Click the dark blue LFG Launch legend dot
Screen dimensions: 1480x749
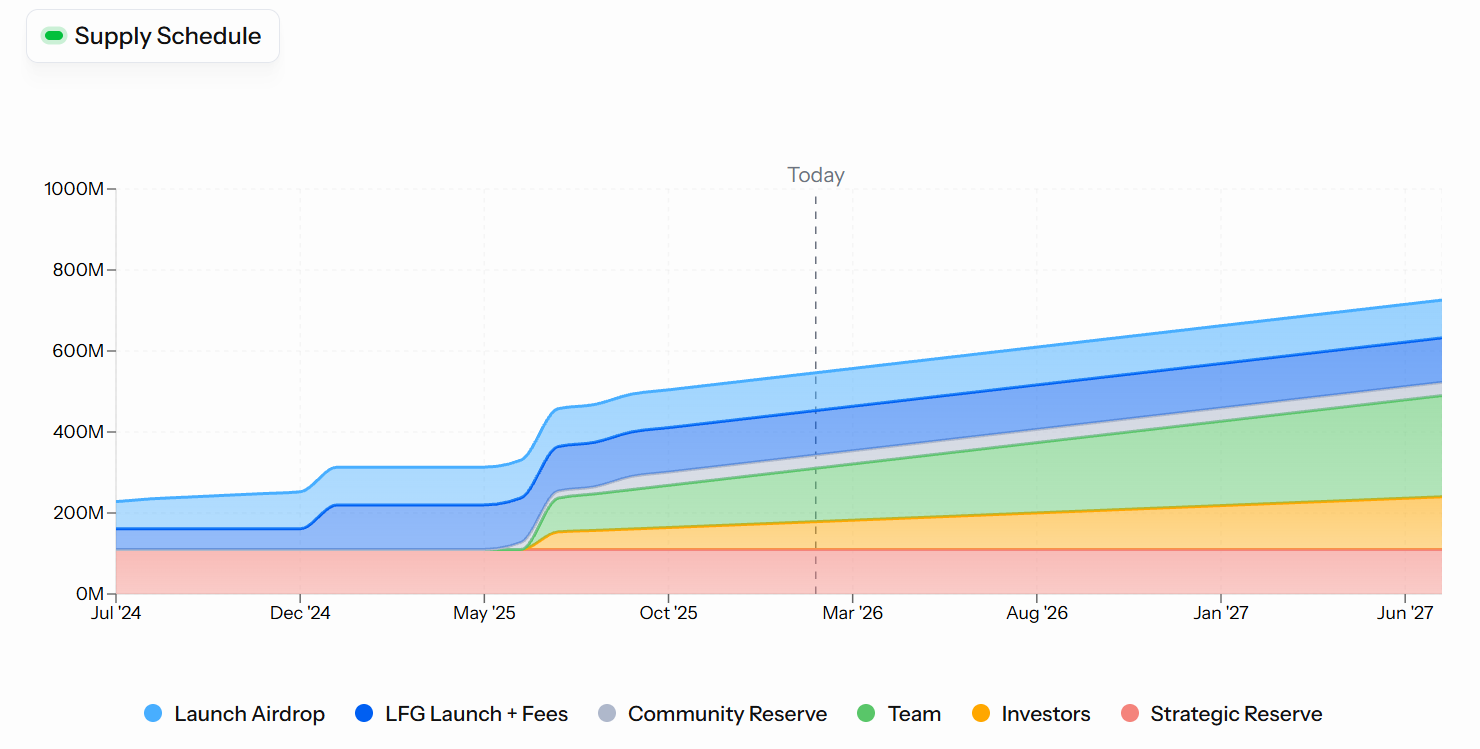click(364, 714)
